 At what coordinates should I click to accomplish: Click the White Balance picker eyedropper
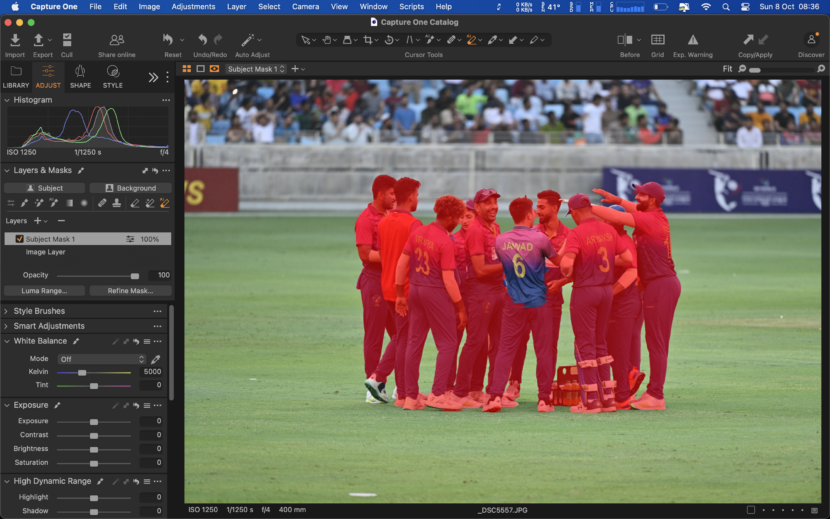pyautogui.click(x=156, y=359)
